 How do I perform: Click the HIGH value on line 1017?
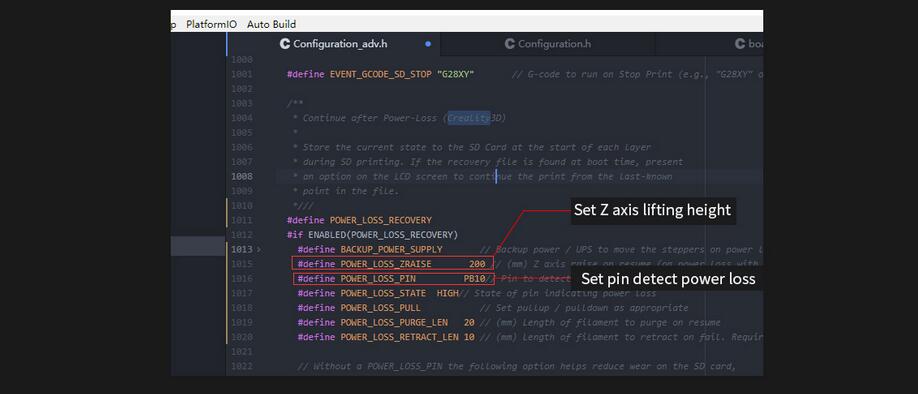tap(448, 293)
